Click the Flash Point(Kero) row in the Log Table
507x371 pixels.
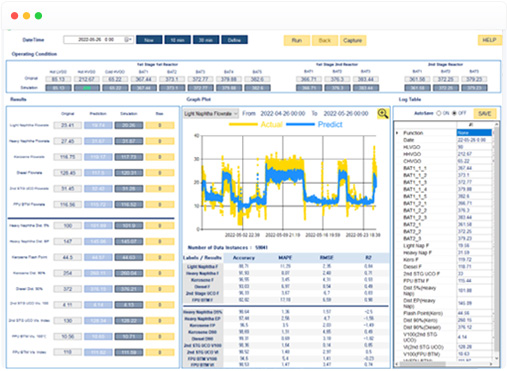[444, 313]
